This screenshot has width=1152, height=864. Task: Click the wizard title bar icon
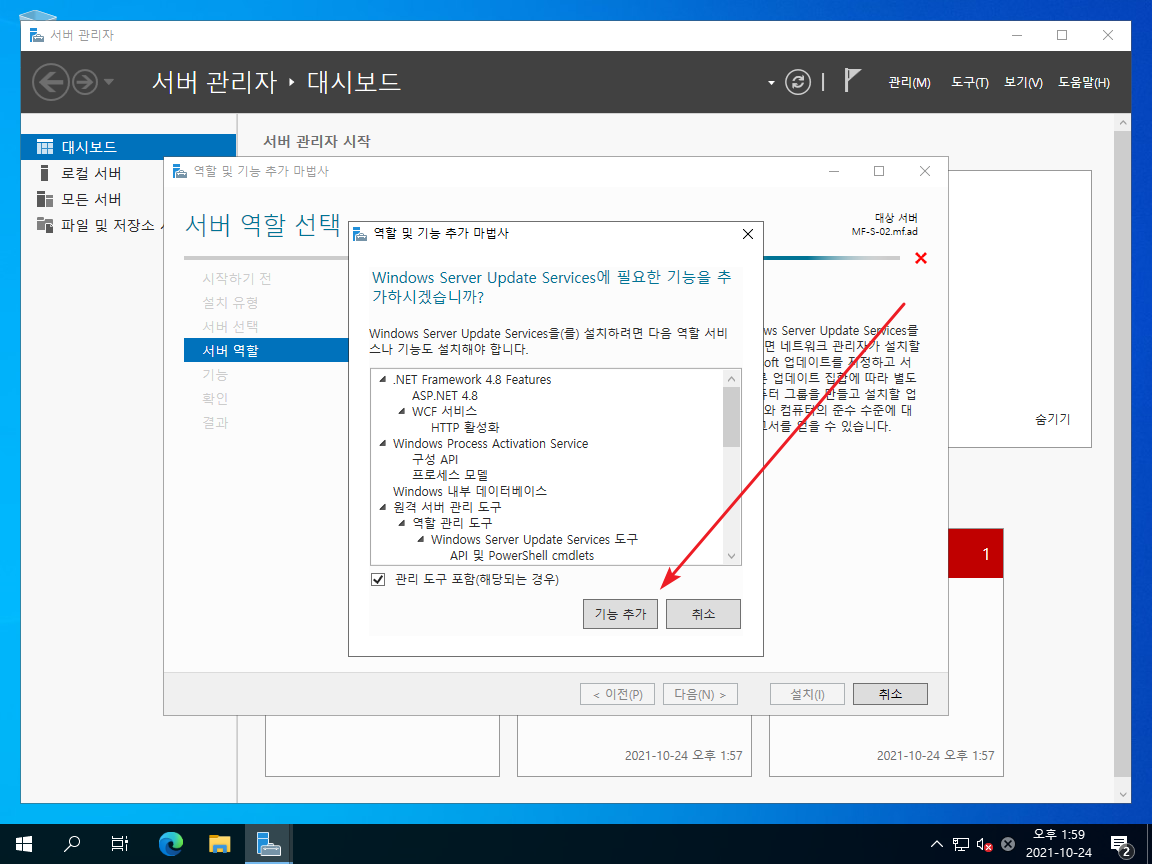coord(180,171)
